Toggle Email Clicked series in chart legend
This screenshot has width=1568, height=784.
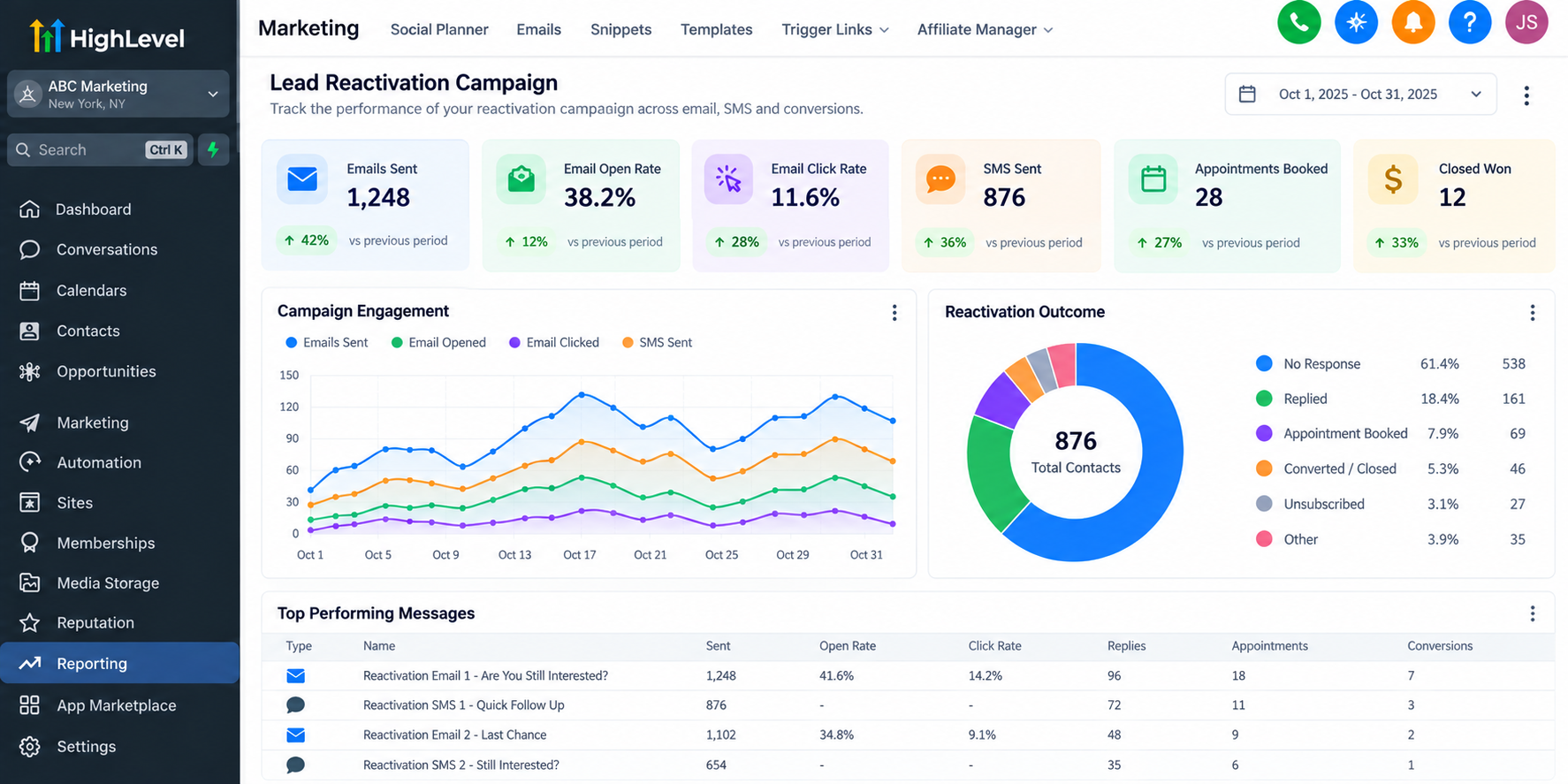(x=554, y=342)
